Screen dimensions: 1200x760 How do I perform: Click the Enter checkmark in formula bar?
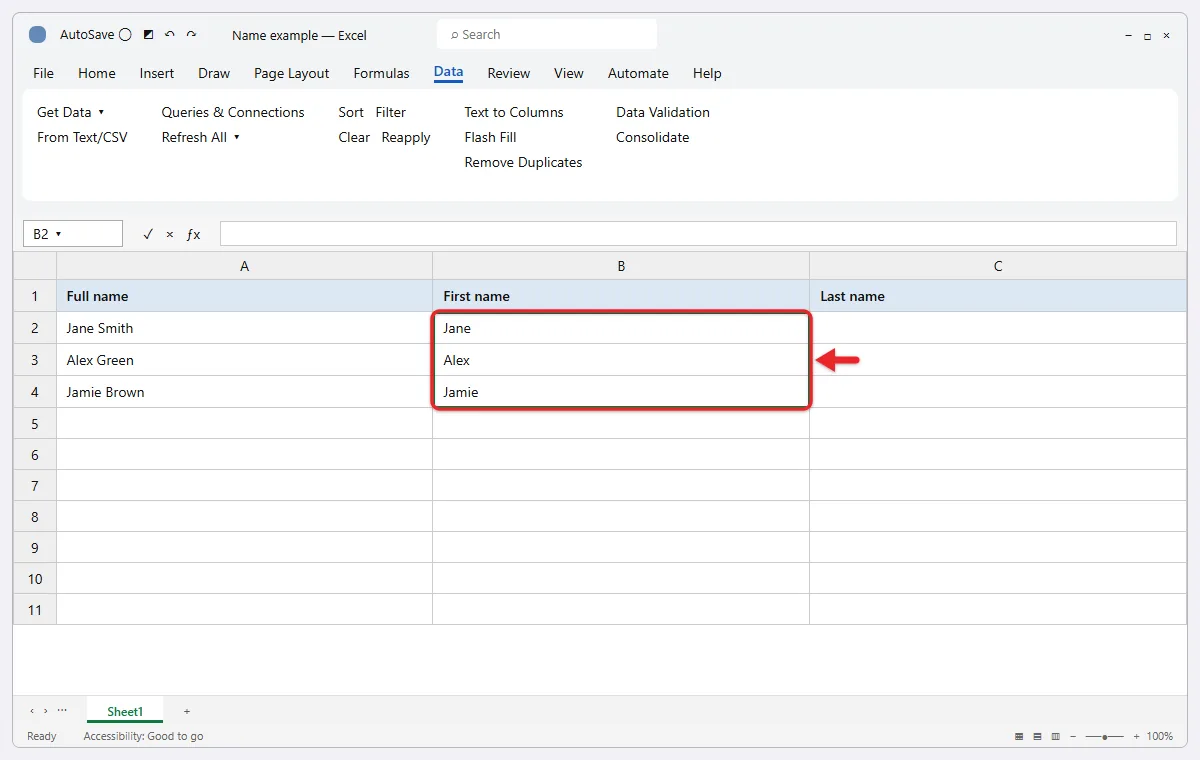click(x=148, y=234)
